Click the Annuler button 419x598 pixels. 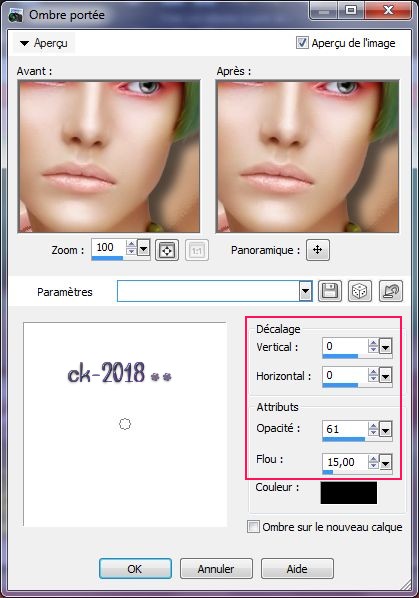tap(216, 569)
